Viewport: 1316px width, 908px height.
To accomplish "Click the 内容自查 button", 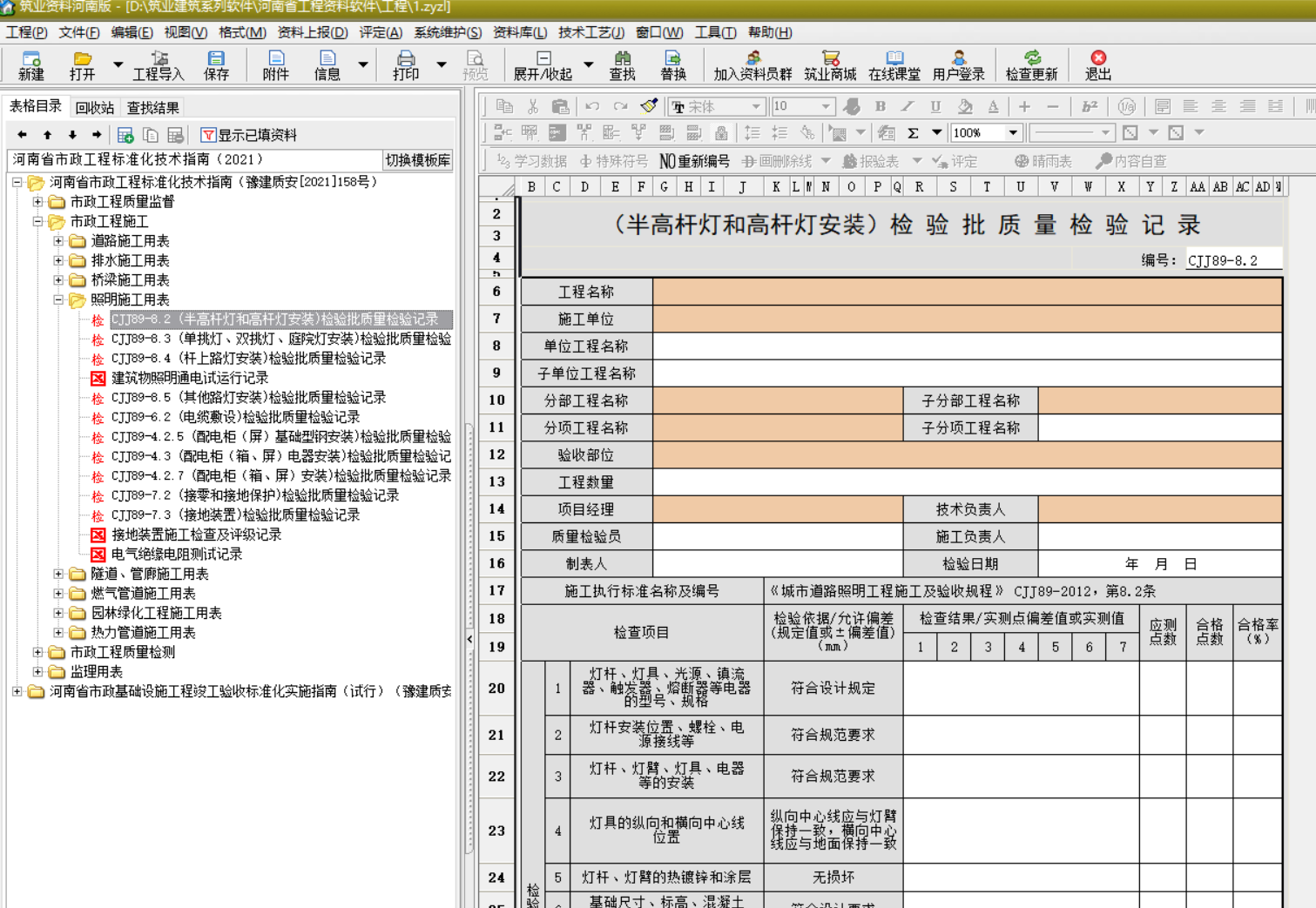I will point(1130,161).
